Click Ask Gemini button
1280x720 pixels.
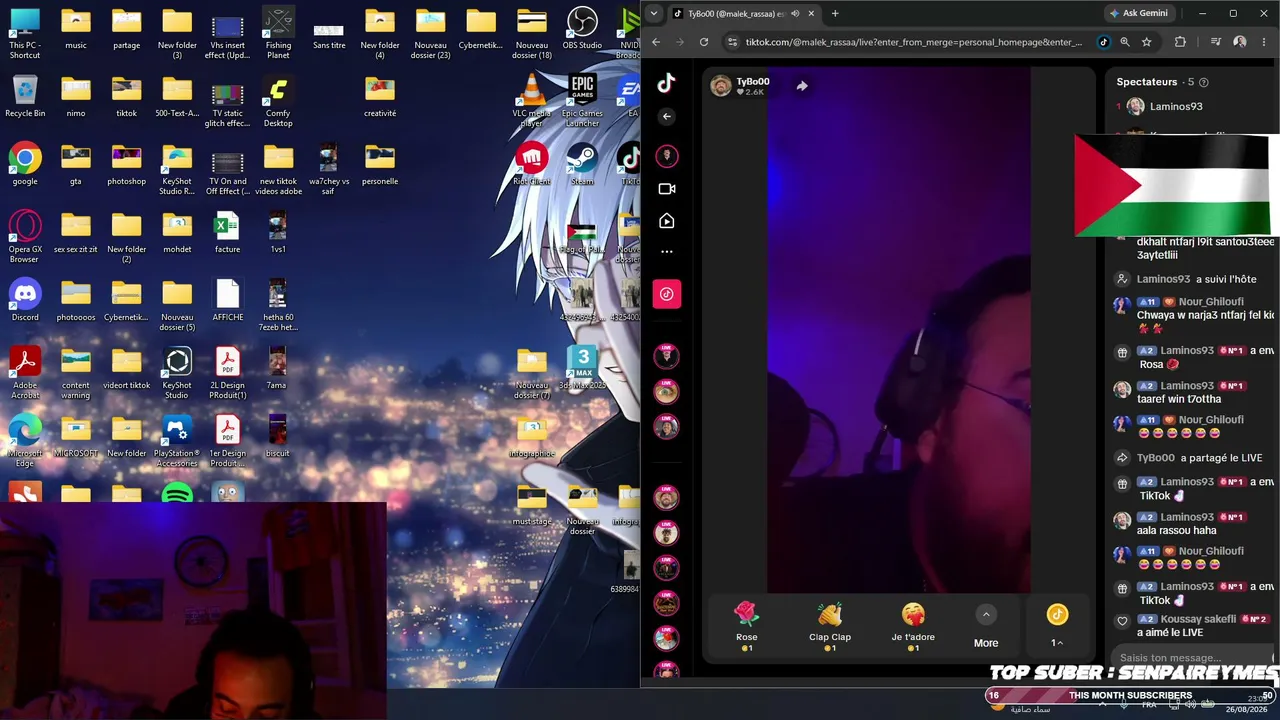[1138, 13]
